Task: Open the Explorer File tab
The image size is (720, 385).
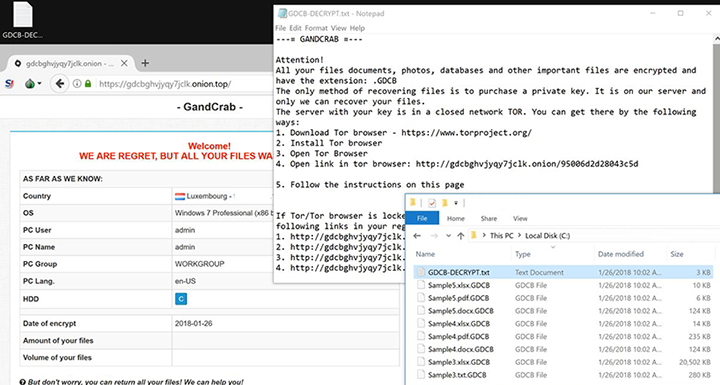Action: click(x=422, y=218)
